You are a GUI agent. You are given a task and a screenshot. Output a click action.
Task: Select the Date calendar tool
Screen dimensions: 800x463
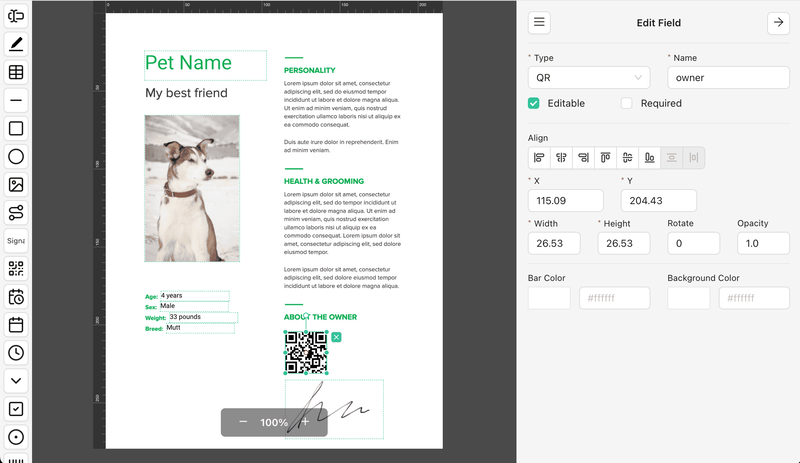(16, 325)
